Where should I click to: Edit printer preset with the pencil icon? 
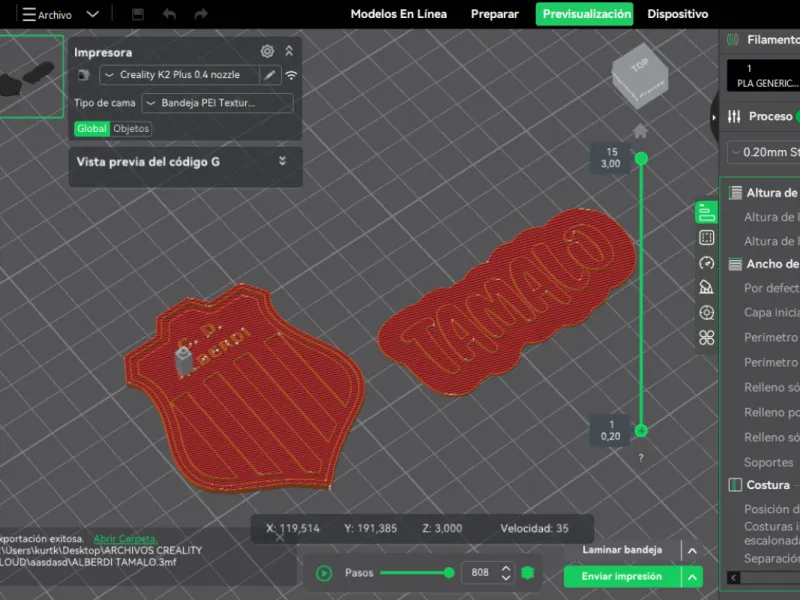point(270,75)
